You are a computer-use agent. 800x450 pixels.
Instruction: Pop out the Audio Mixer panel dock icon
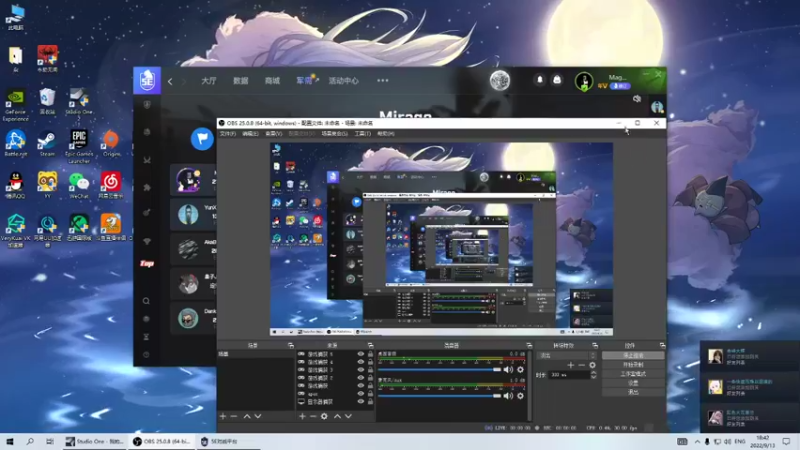(x=529, y=345)
